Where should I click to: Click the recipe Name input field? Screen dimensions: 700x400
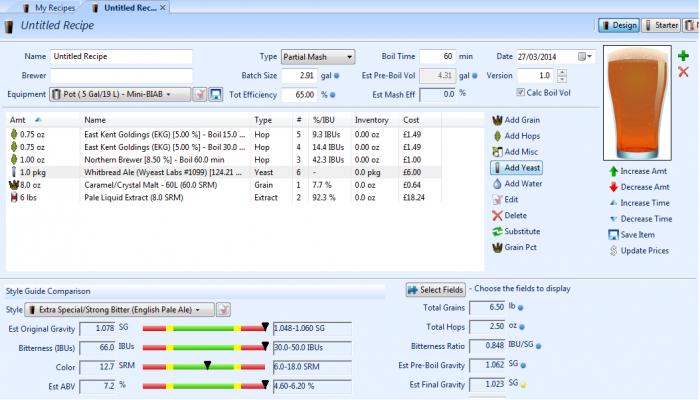point(121,56)
